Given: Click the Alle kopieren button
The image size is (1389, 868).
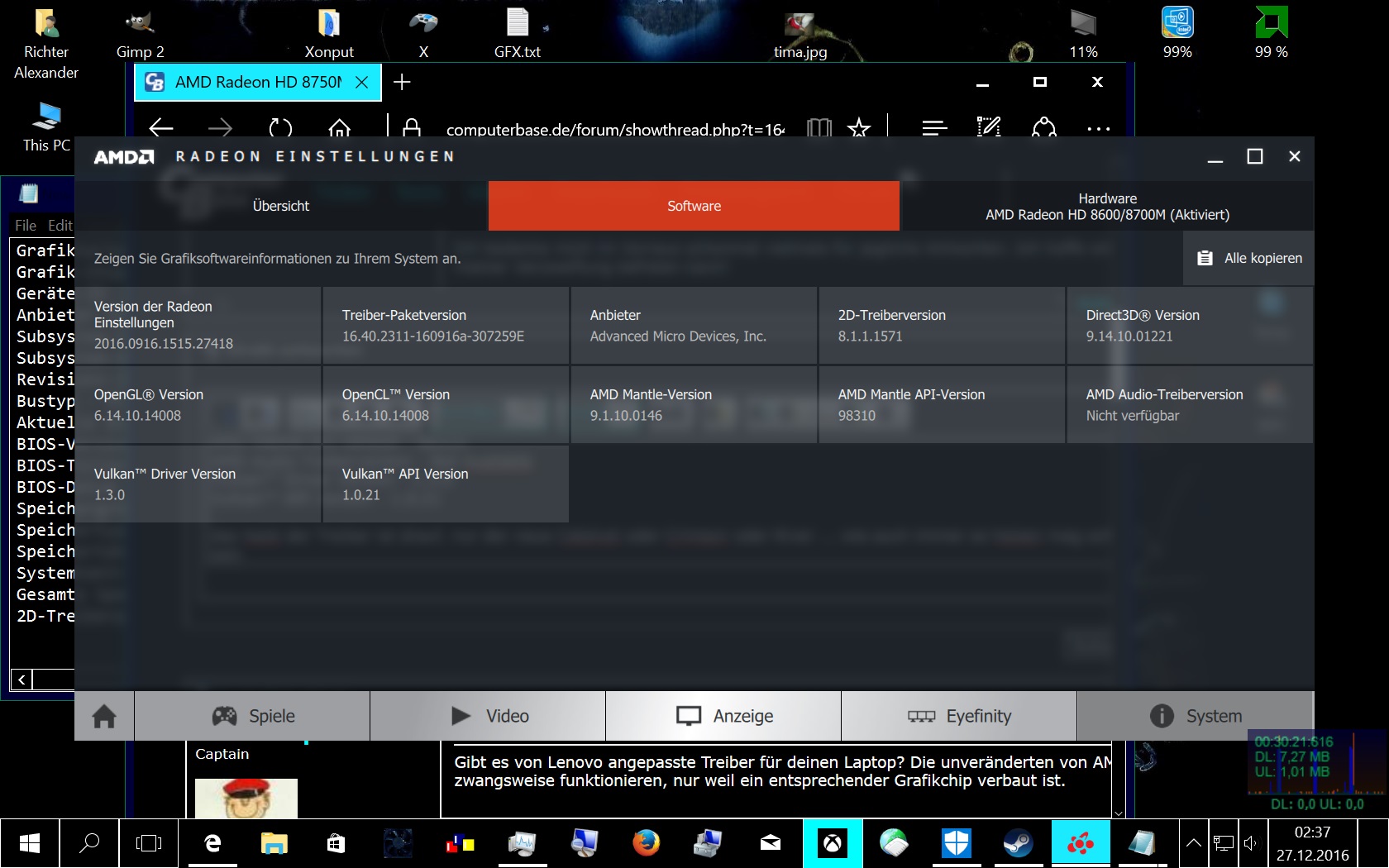Looking at the screenshot, I should 1249,258.
